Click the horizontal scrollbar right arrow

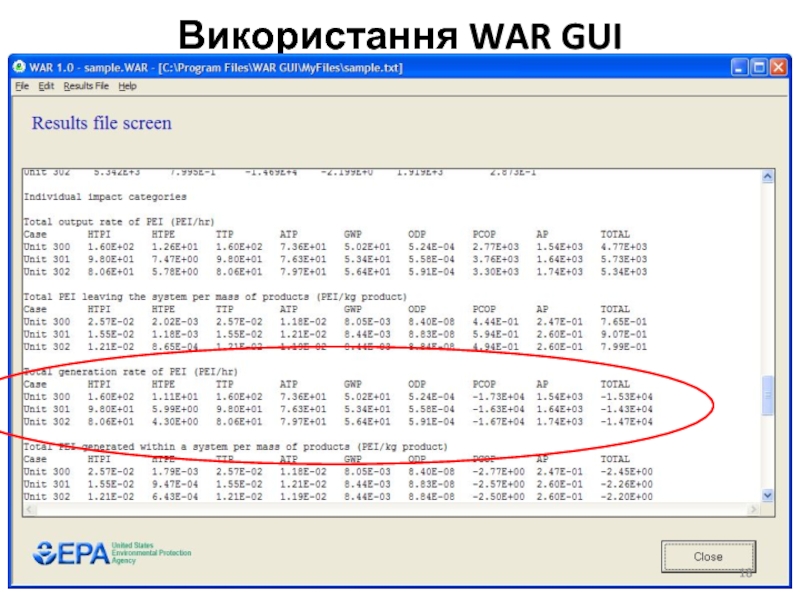click(754, 509)
